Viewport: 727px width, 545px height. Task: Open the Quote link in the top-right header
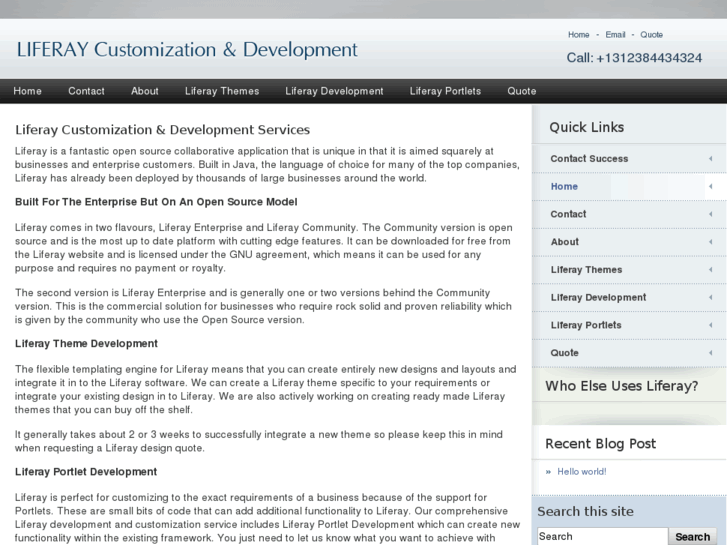coord(651,35)
